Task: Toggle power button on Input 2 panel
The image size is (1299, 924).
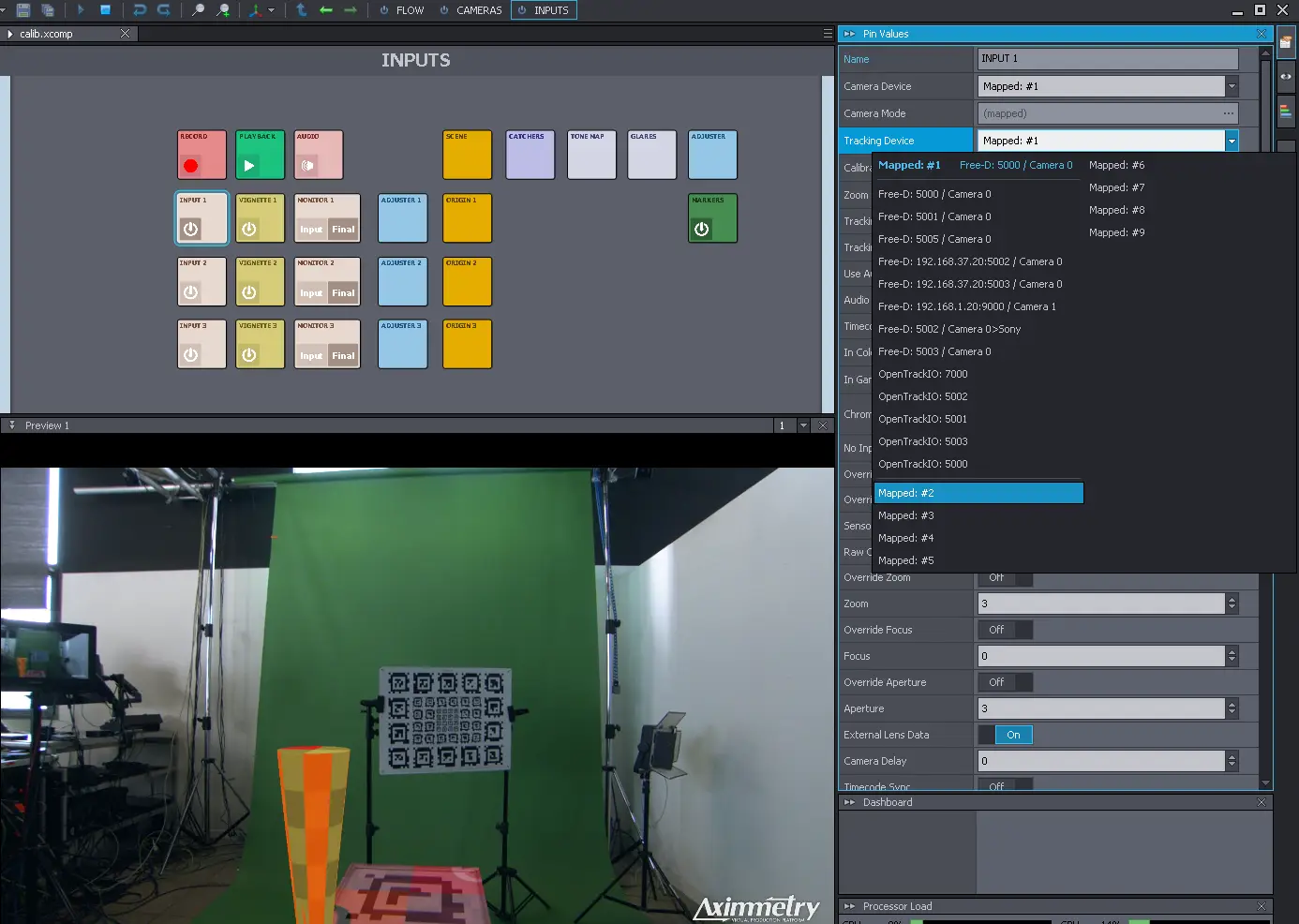Action: click(x=191, y=292)
